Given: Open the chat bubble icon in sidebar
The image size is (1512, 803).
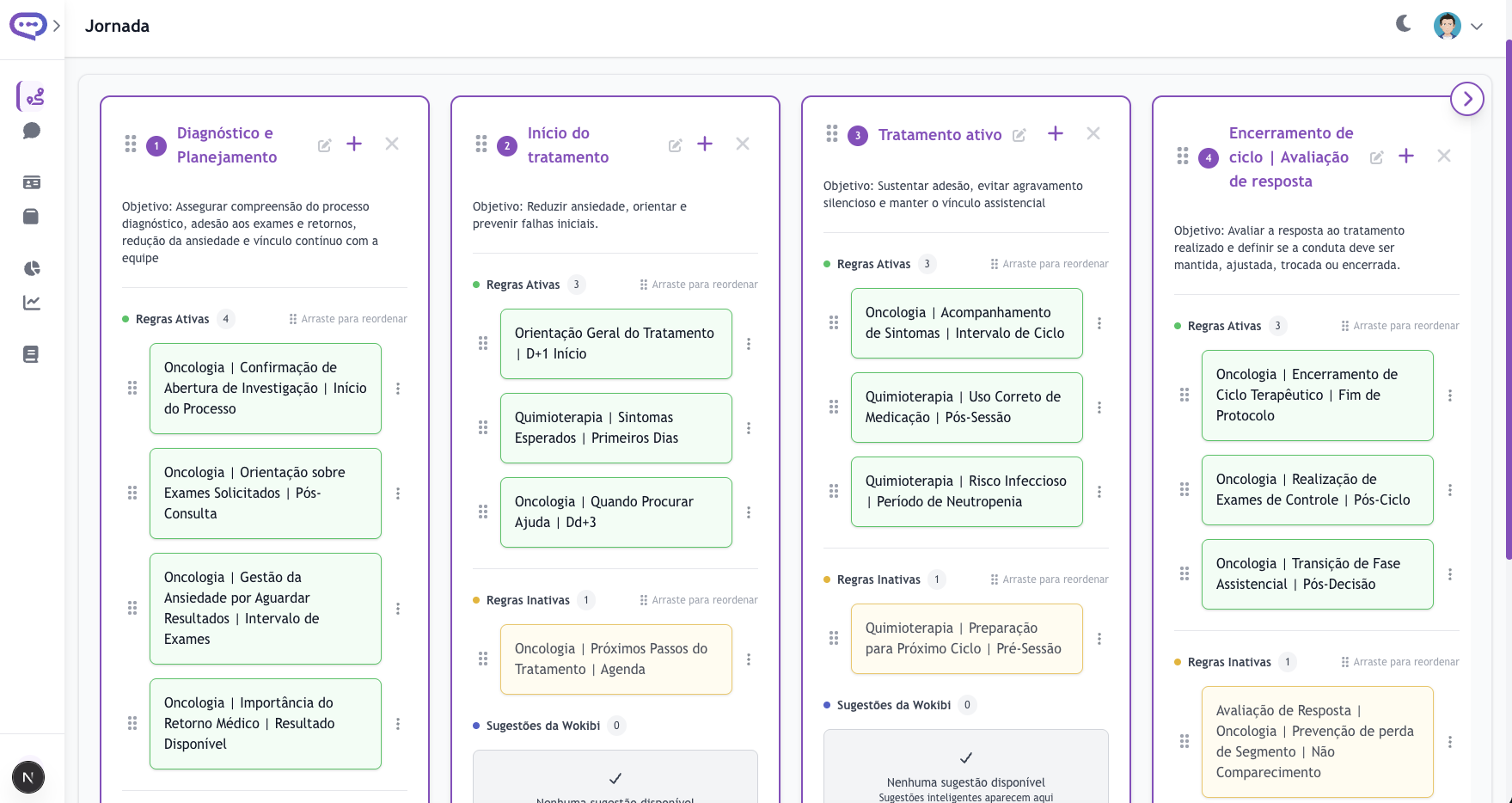Looking at the screenshot, I should coord(32,131).
